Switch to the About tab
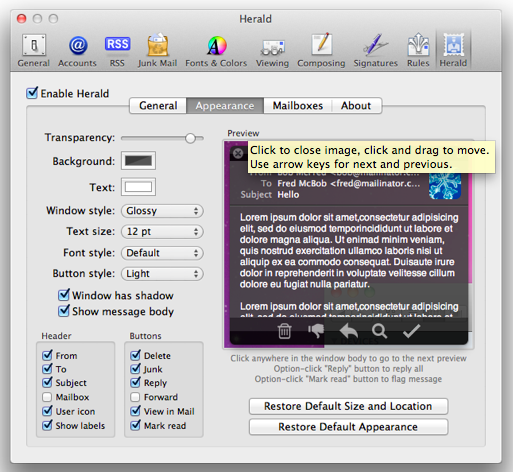513x472 pixels. (x=356, y=106)
